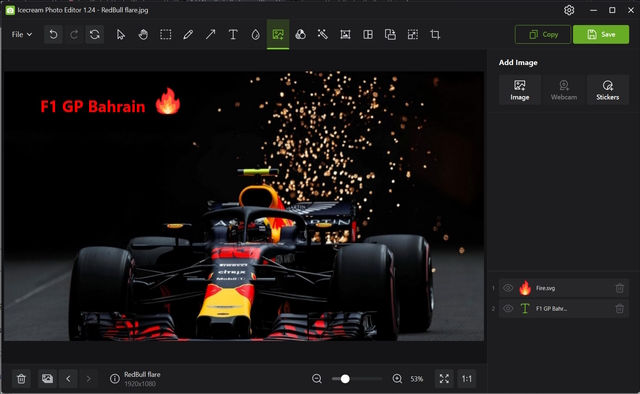Viewport: 640px width, 394px height.
Task: Delete the F1 GP Bahr... text layer
Action: pos(620,308)
